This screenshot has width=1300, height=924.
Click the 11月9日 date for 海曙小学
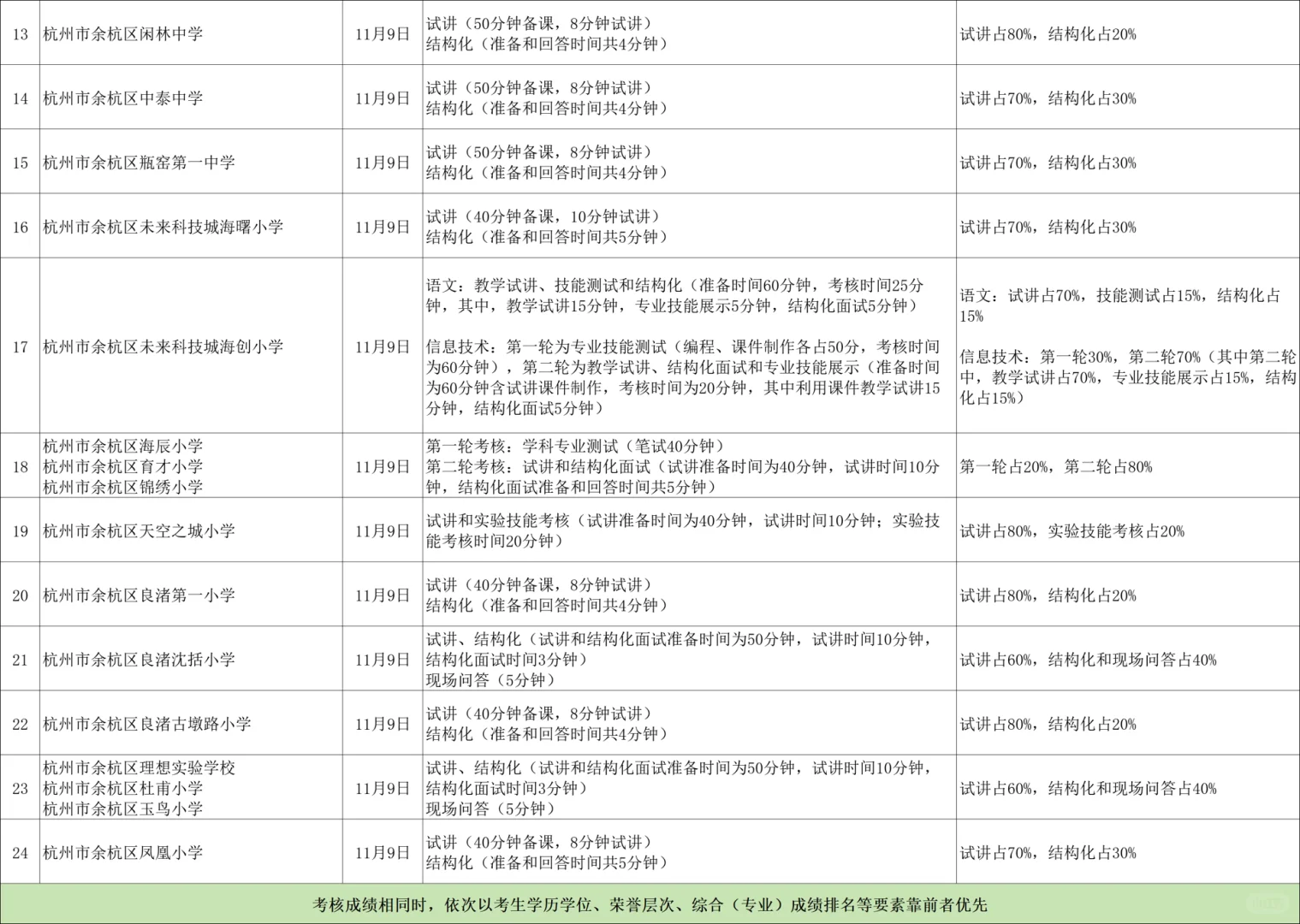(x=383, y=227)
